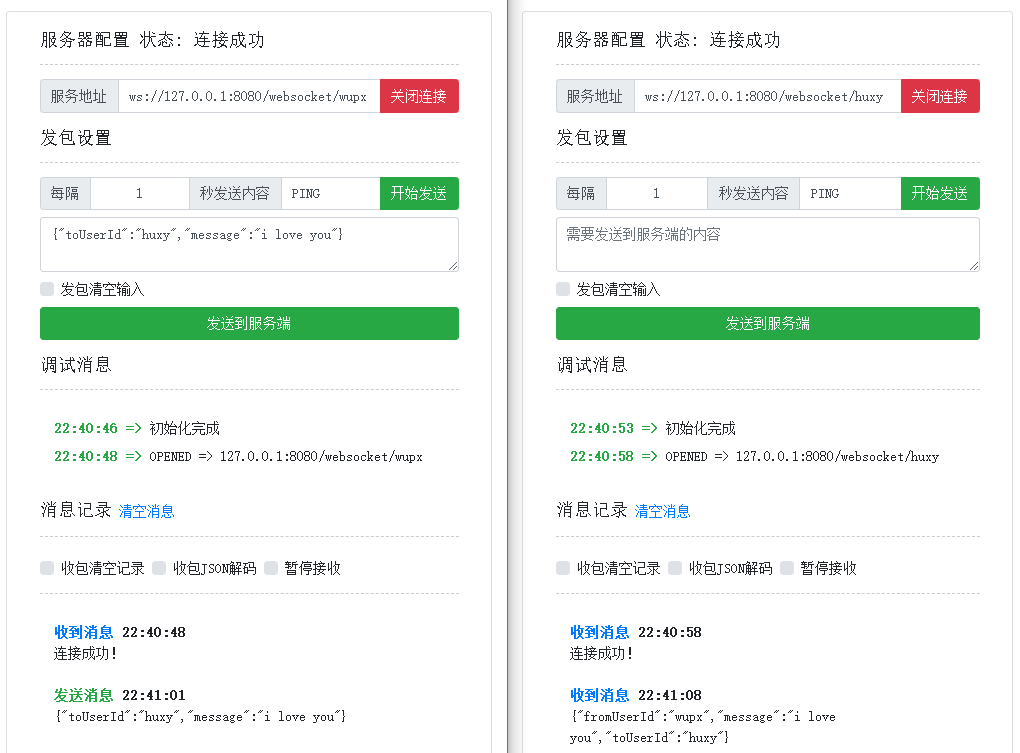Click 秒发送内容 label in wupx panel
1020x753 pixels.
pyautogui.click(x=235, y=193)
